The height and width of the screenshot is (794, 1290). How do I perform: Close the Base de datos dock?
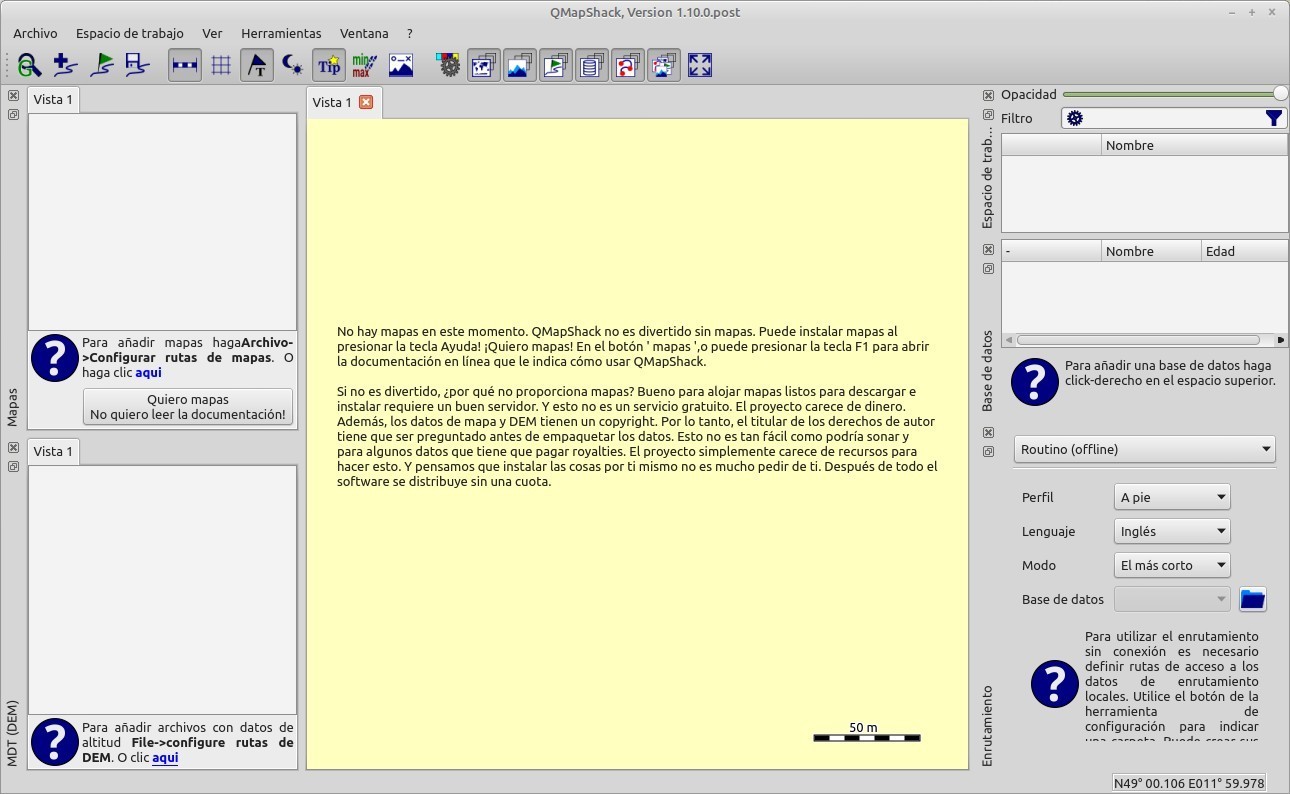click(x=988, y=249)
